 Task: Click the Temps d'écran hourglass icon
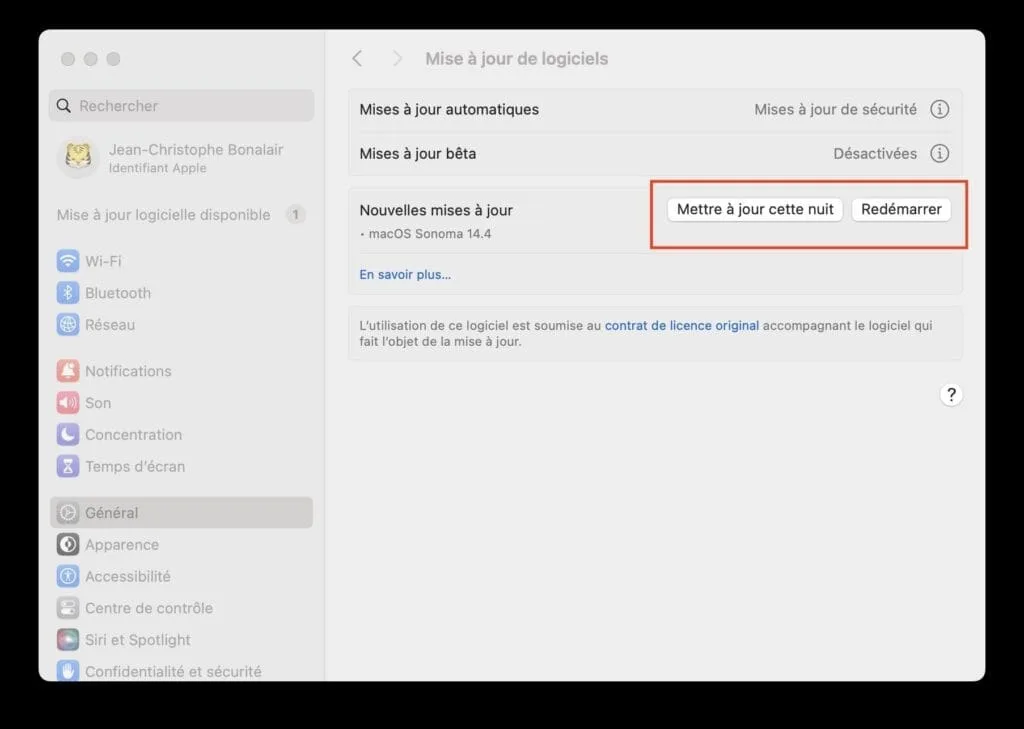coord(66,466)
